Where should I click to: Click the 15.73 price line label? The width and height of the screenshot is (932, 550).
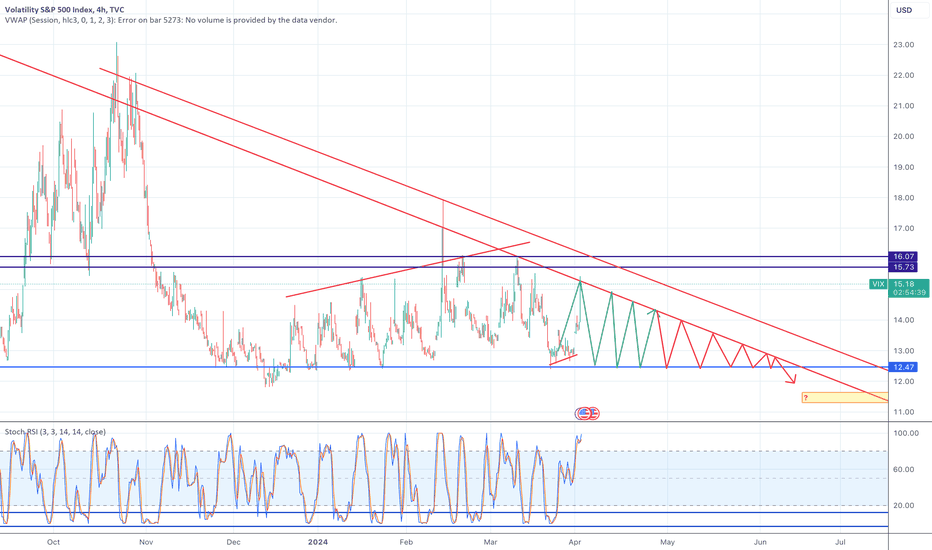click(903, 267)
